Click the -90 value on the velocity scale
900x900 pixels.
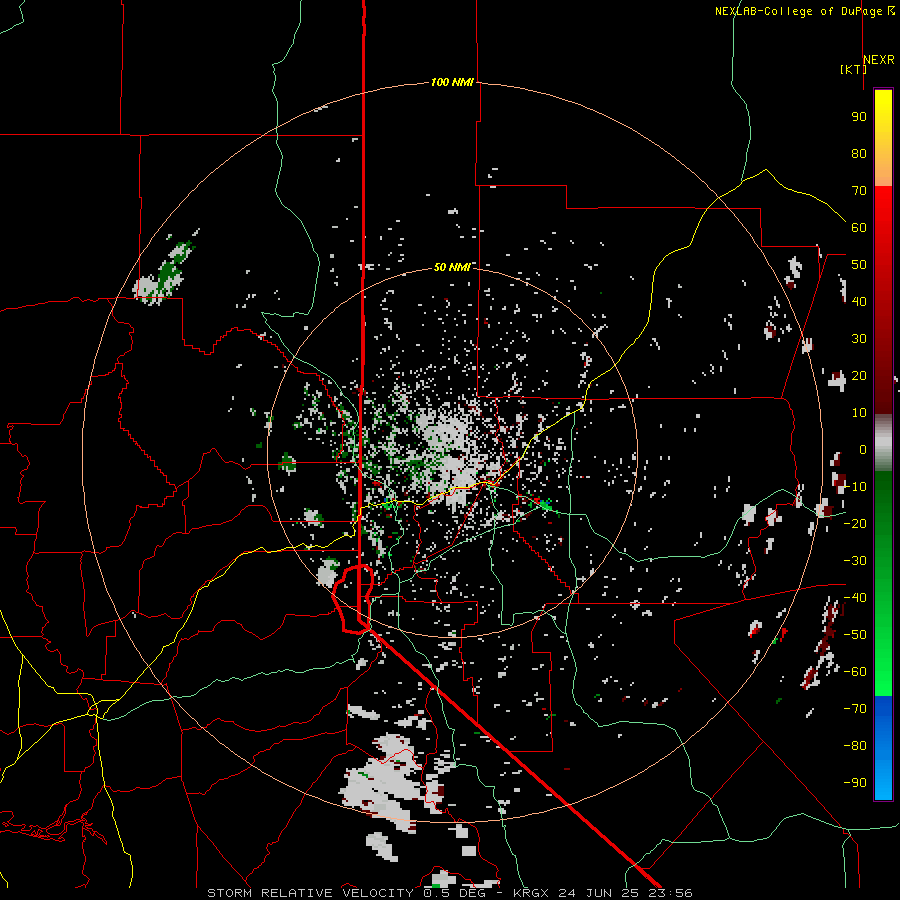point(855,783)
